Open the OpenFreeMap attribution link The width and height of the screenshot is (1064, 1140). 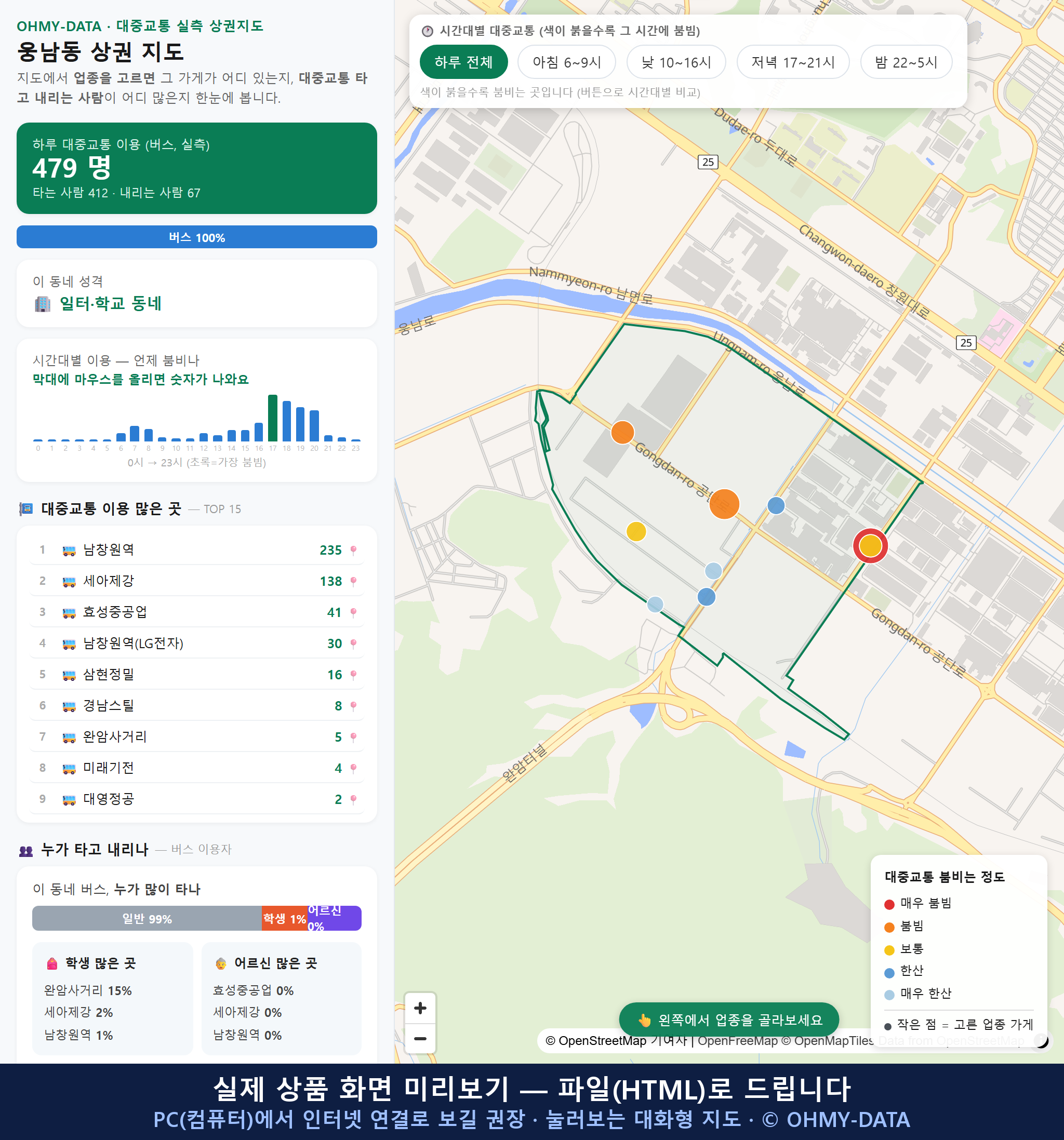coord(737,1040)
